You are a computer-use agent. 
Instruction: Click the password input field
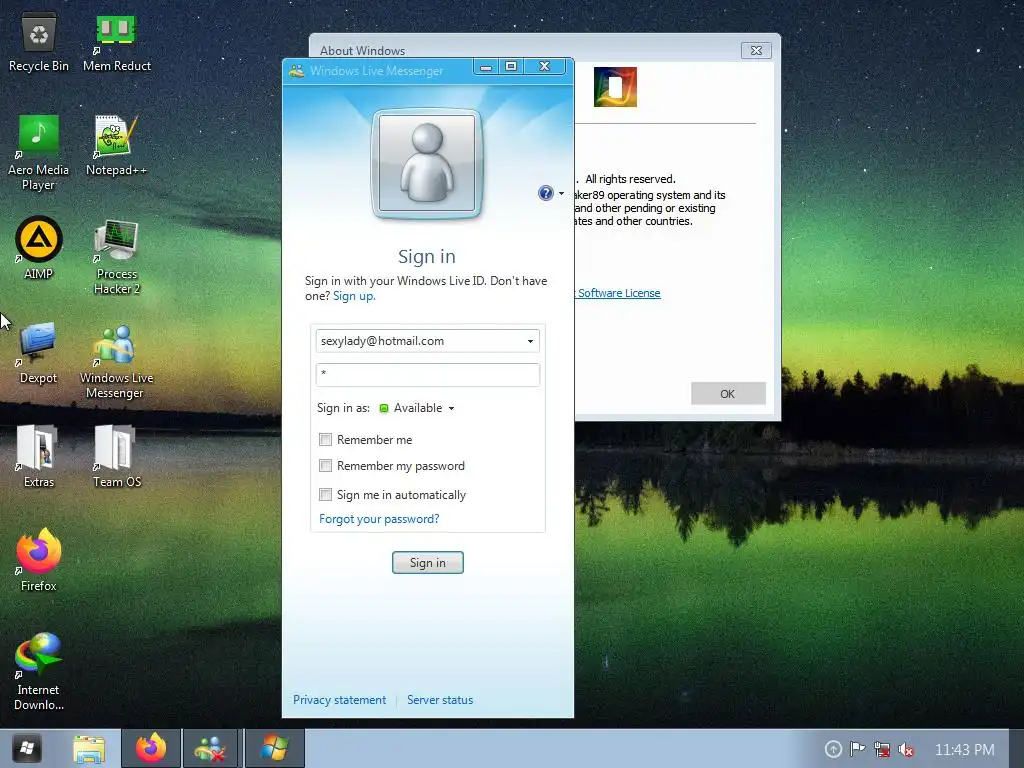click(x=428, y=375)
